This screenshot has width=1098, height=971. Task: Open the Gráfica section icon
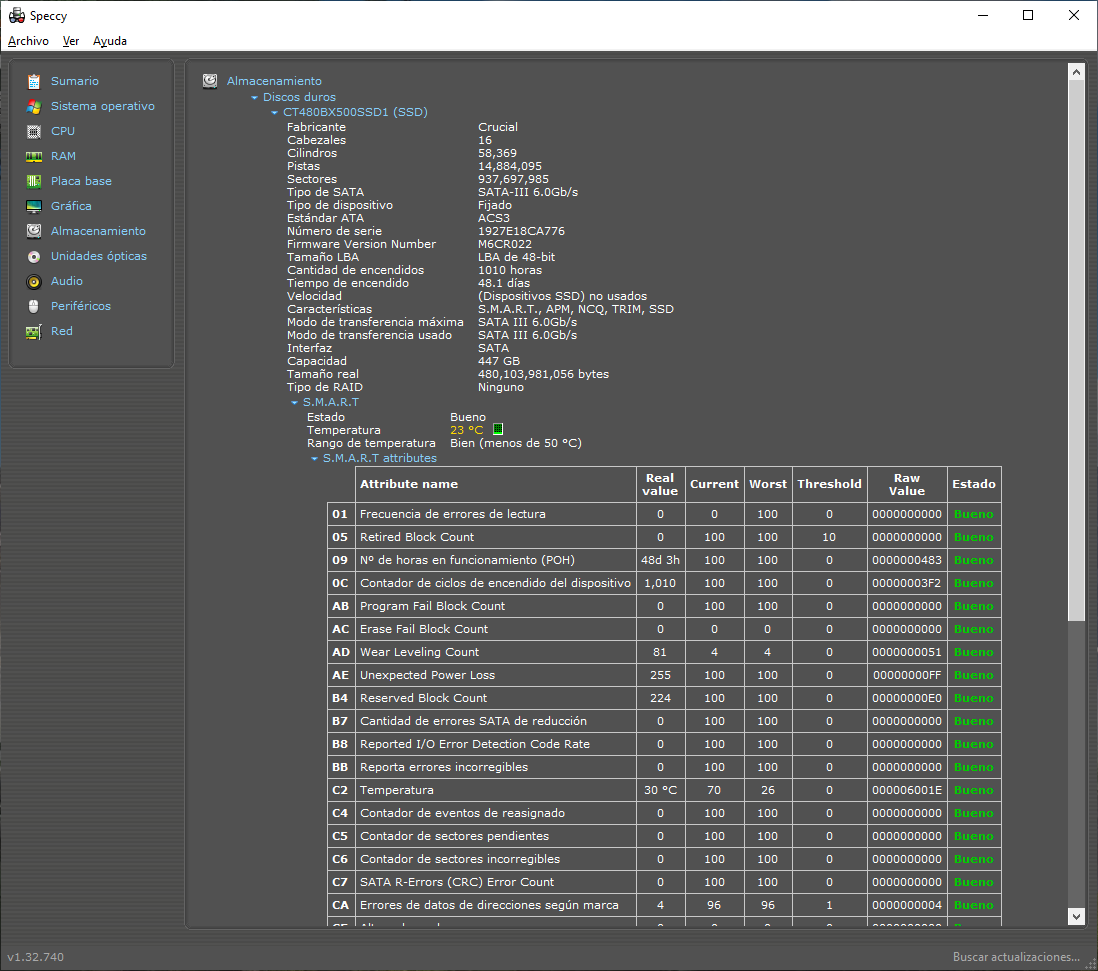36,206
